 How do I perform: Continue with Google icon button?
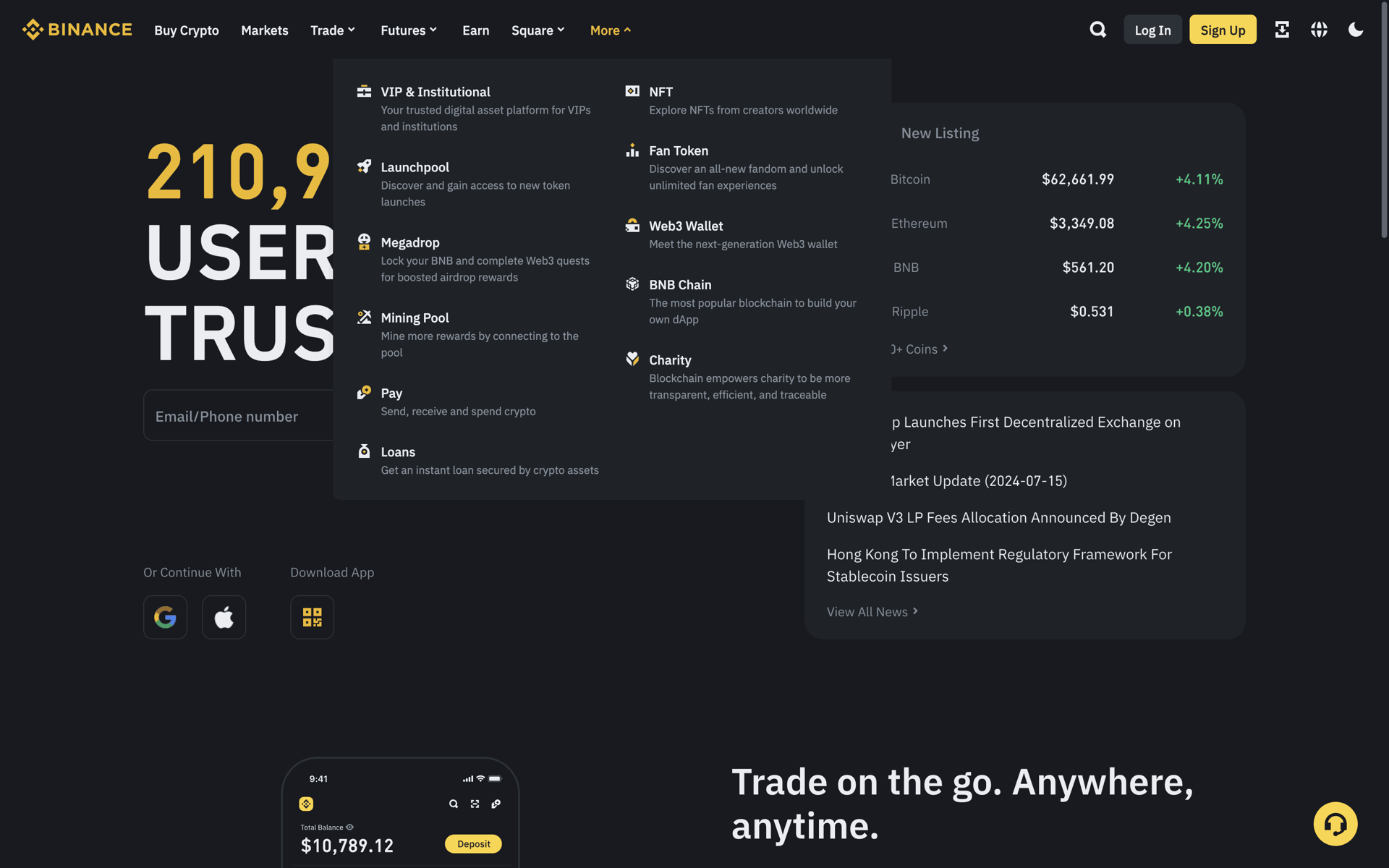165,617
